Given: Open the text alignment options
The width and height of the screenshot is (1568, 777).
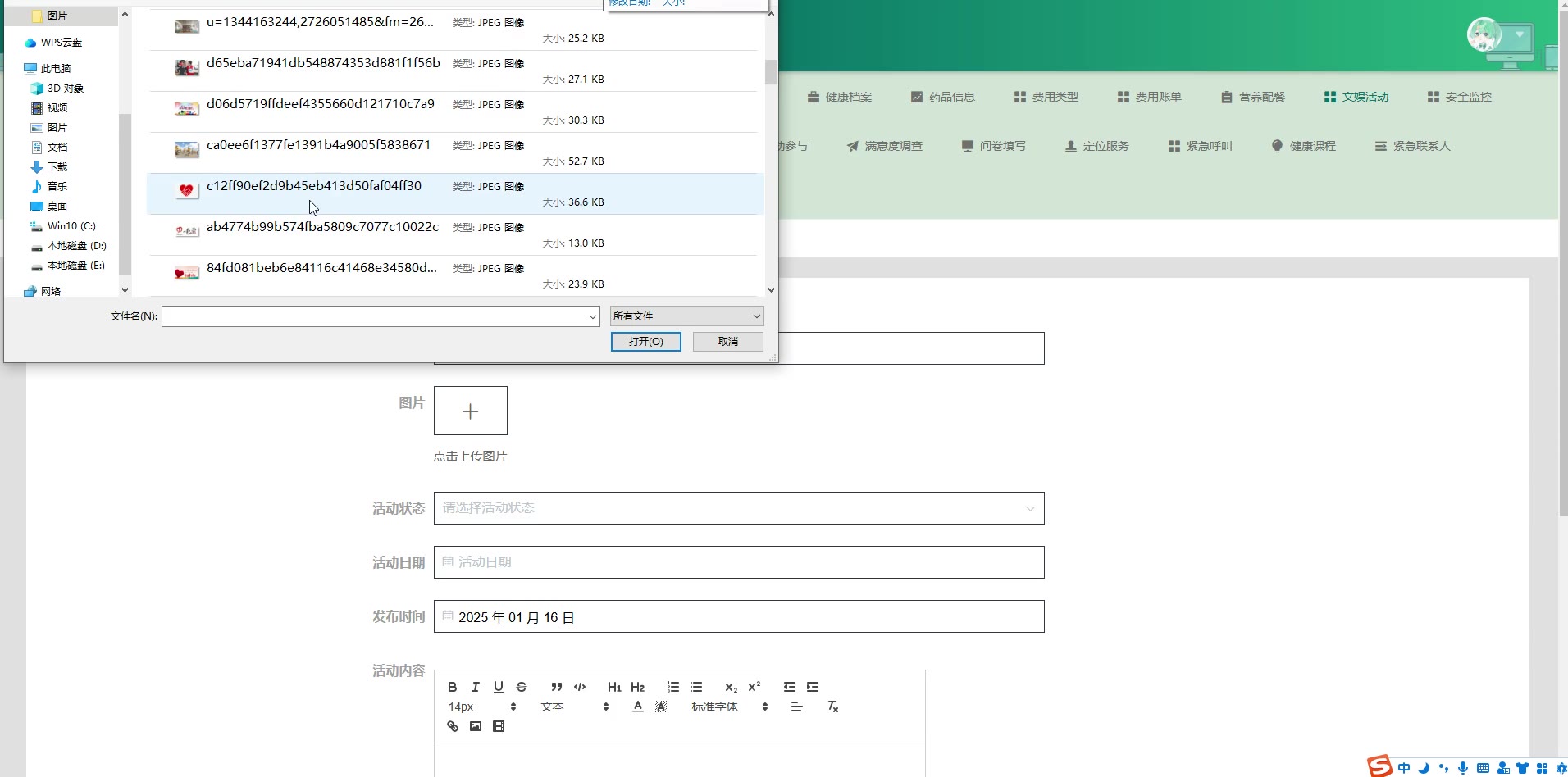Looking at the screenshot, I should (x=796, y=707).
